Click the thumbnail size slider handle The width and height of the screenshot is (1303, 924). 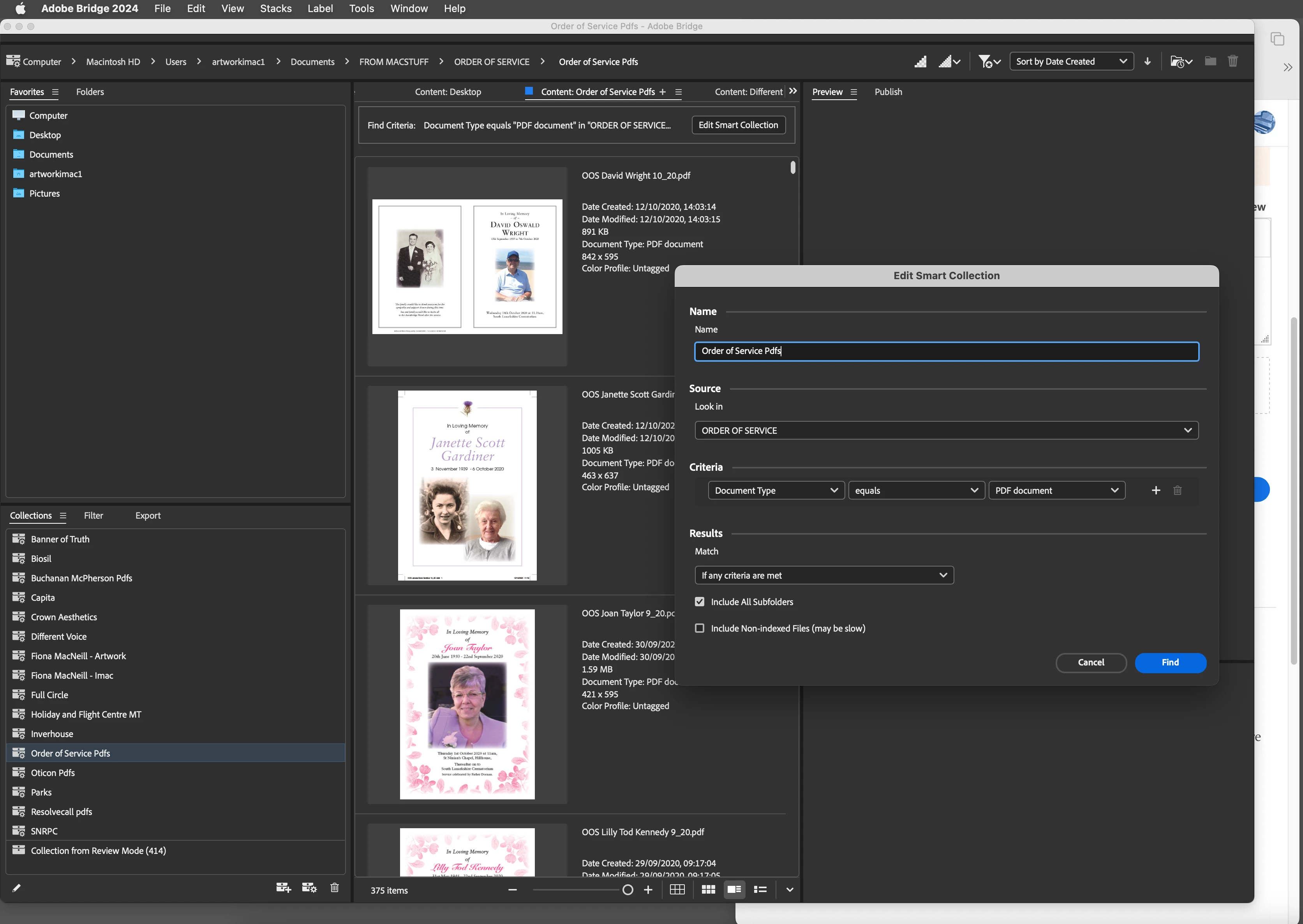pyautogui.click(x=627, y=889)
